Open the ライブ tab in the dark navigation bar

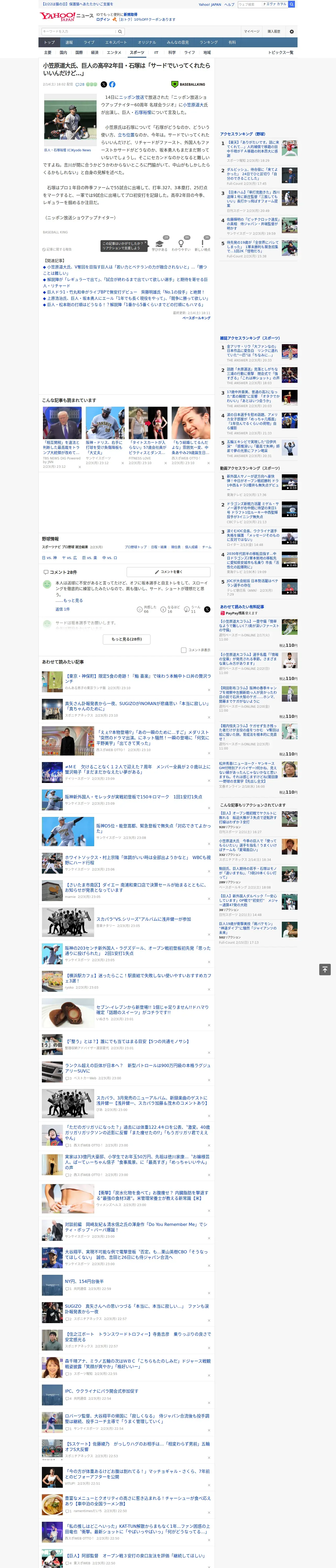coord(89,43)
